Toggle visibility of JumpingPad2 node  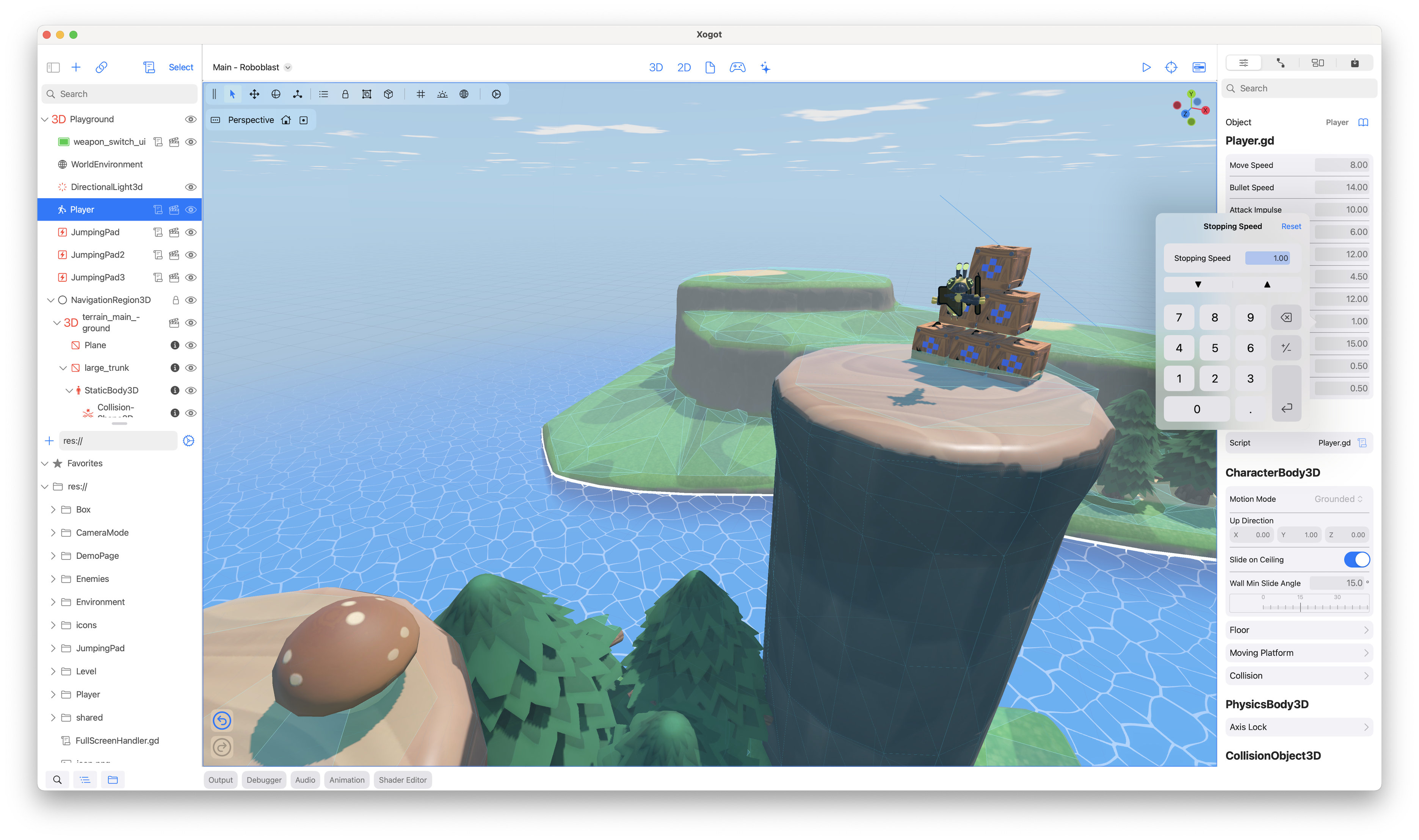pos(191,255)
